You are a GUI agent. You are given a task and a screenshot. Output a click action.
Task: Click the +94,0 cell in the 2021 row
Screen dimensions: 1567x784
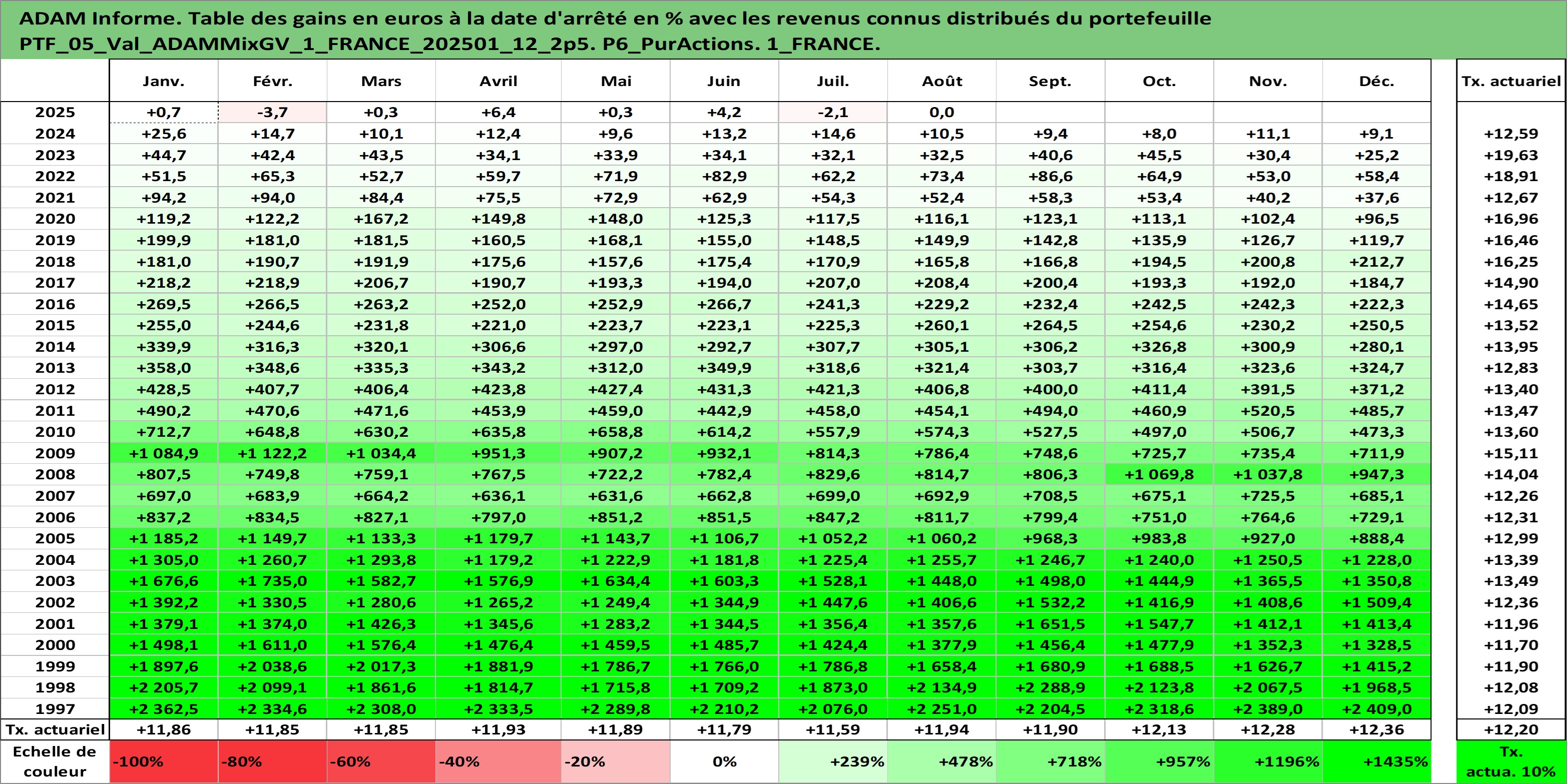pyautogui.click(x=273, y=198)
